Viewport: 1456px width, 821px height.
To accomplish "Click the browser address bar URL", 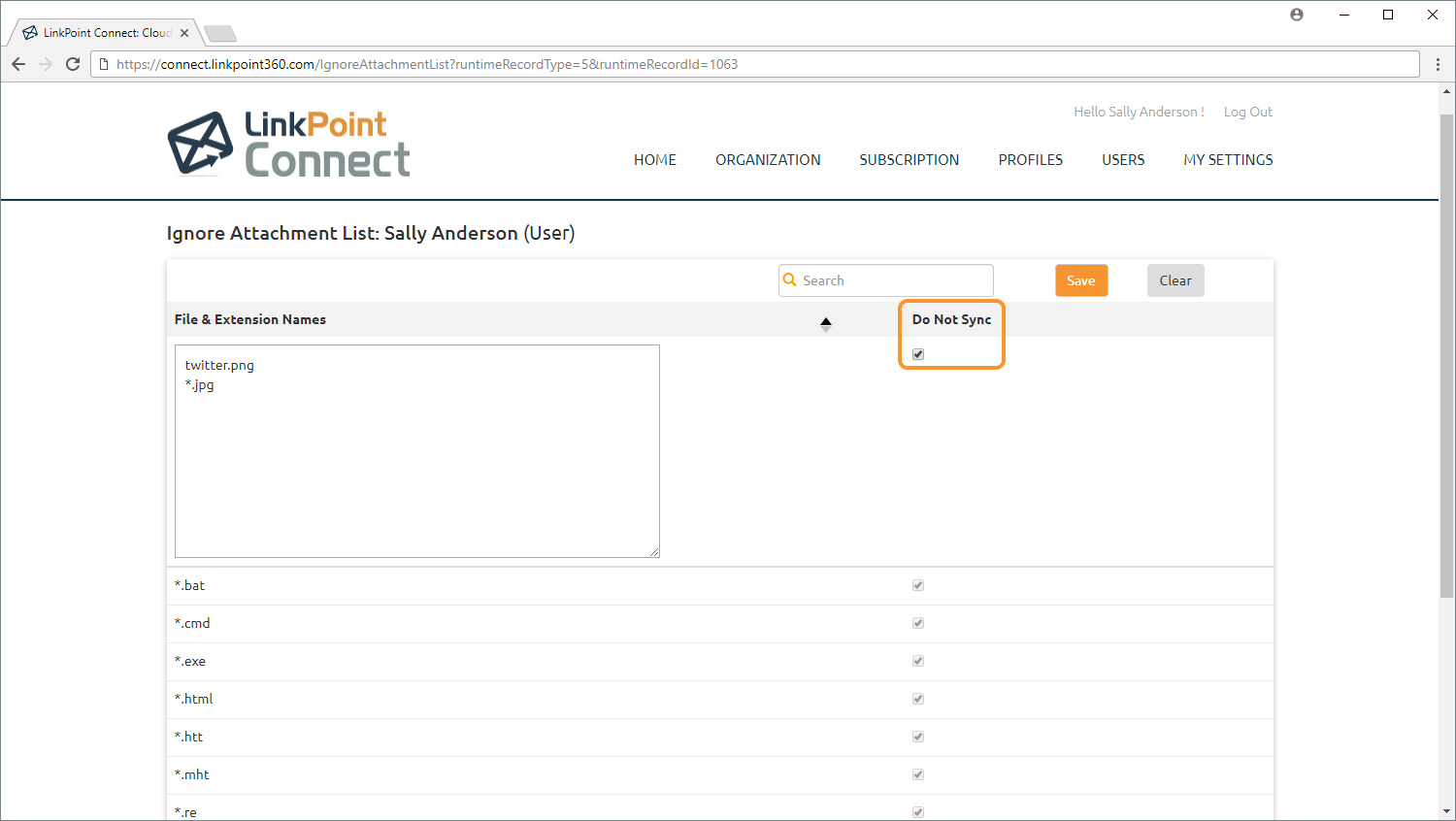I will [x=427, y=64].
